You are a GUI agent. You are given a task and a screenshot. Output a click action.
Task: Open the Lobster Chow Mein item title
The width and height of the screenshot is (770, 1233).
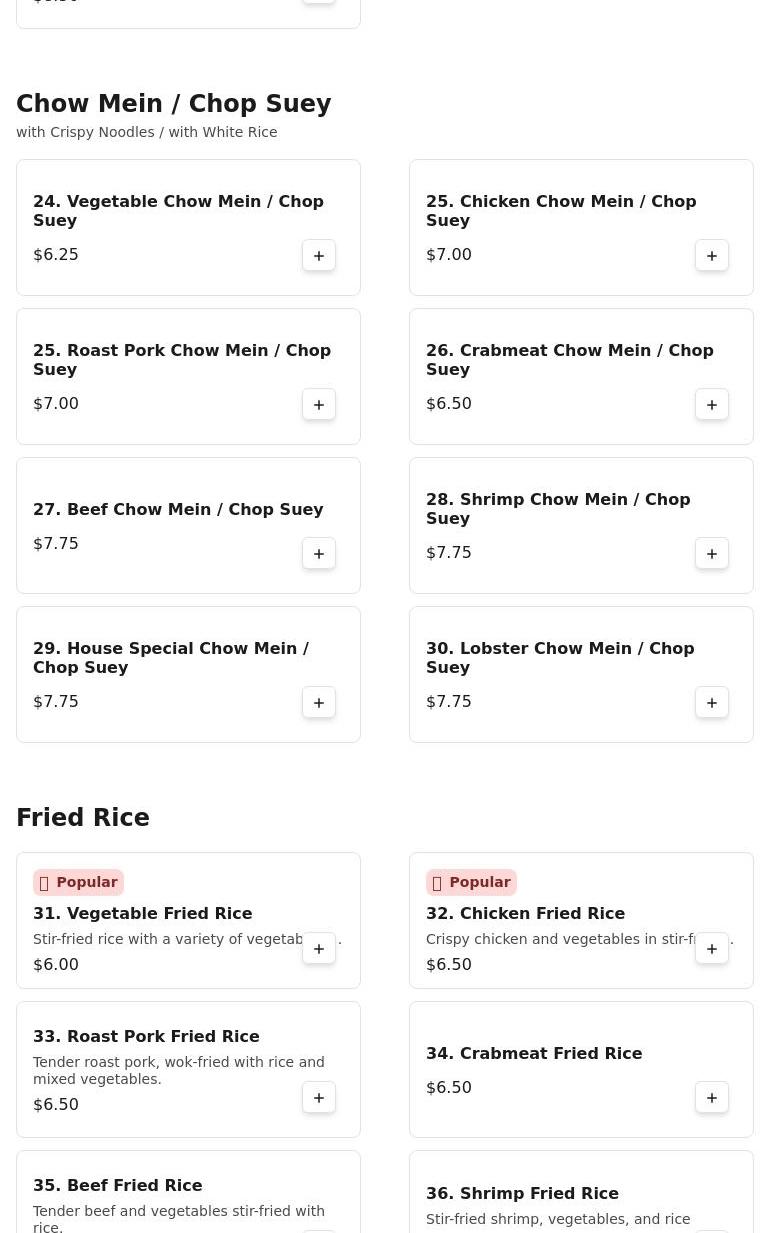(560, 658)
